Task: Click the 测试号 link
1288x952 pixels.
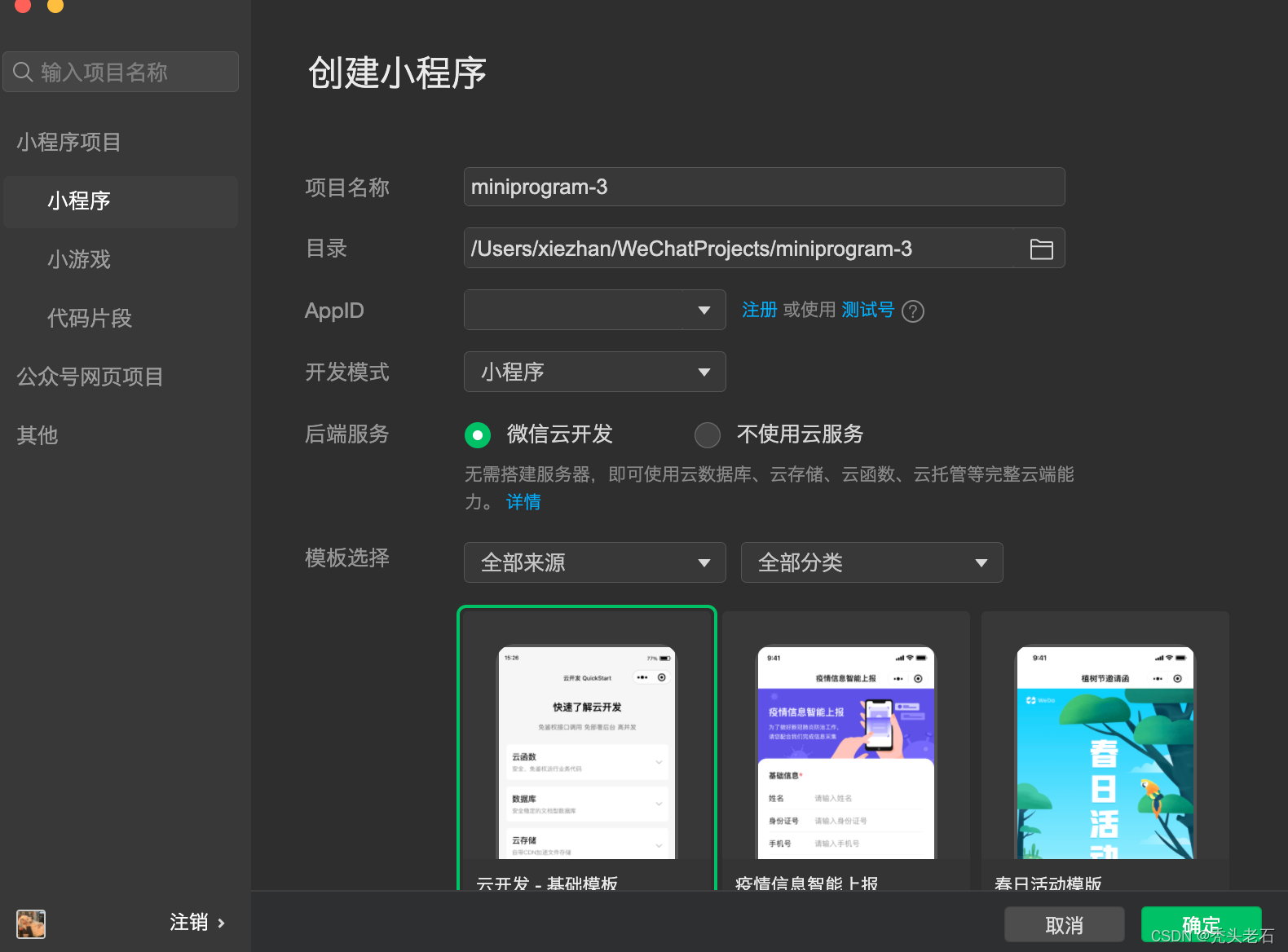Action: point(868,310)
